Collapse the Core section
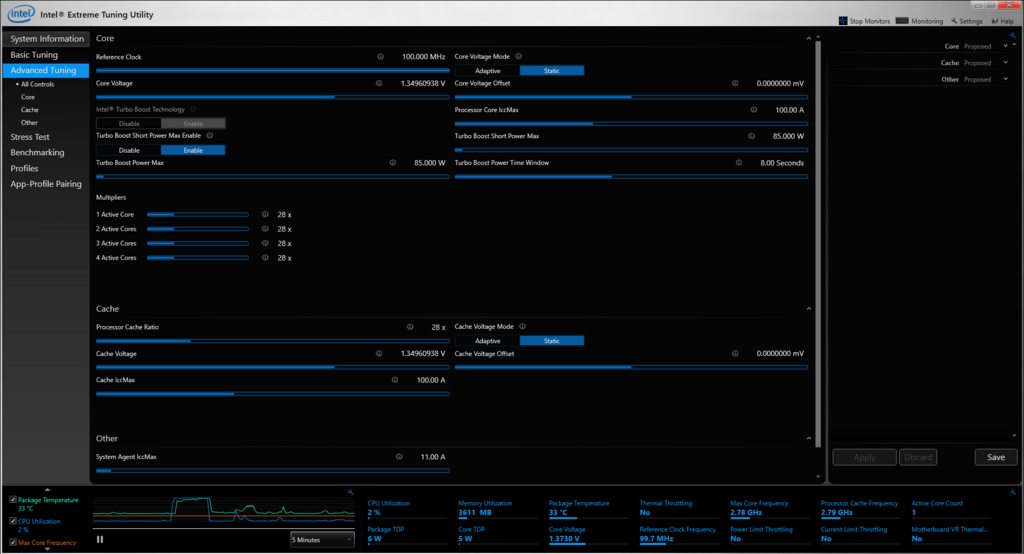1024x554 pixels. [x=808, y=39]
